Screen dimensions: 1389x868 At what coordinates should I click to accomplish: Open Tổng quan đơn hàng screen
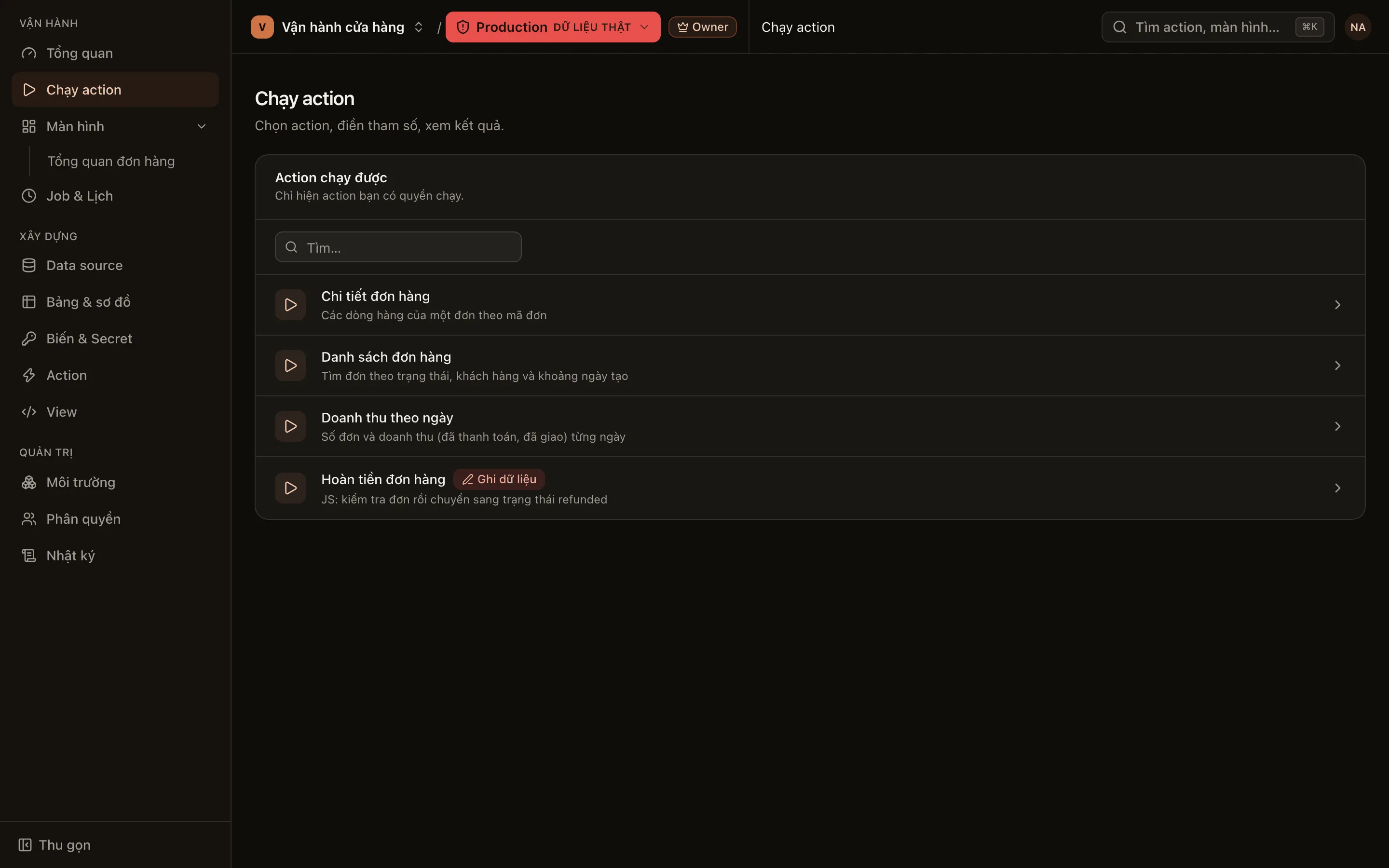[x=111, y=162]
